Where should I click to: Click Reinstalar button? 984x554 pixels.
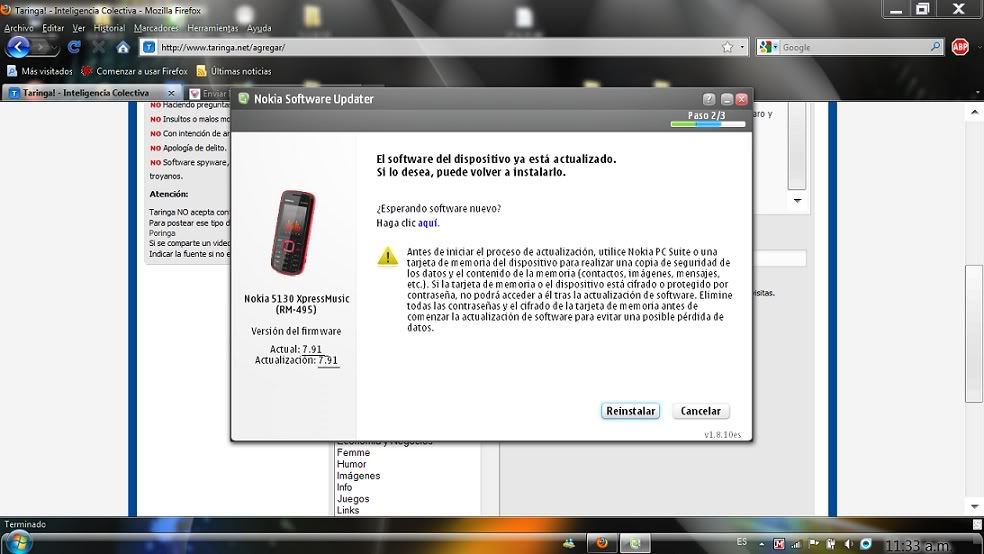pos(630,411)
